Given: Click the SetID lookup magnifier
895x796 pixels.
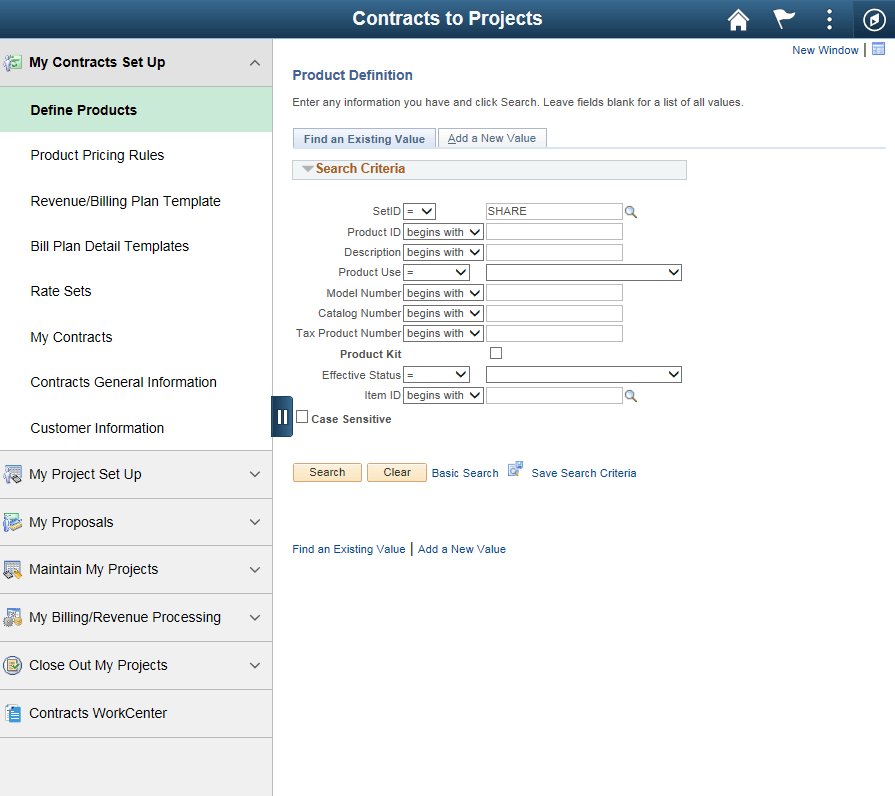Looking at the screenshot, I should point(631,211).
